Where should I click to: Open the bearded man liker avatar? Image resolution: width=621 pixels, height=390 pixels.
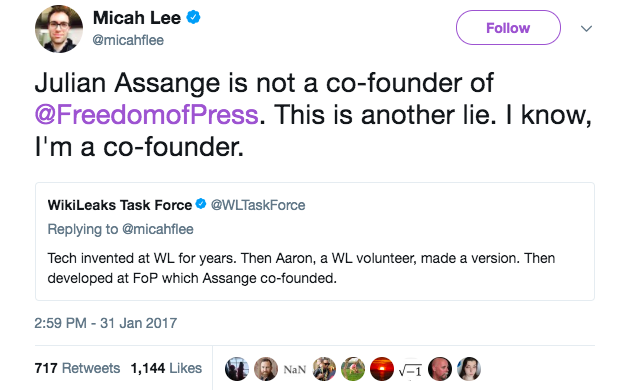pyautogui.click(x=266, y=369)
